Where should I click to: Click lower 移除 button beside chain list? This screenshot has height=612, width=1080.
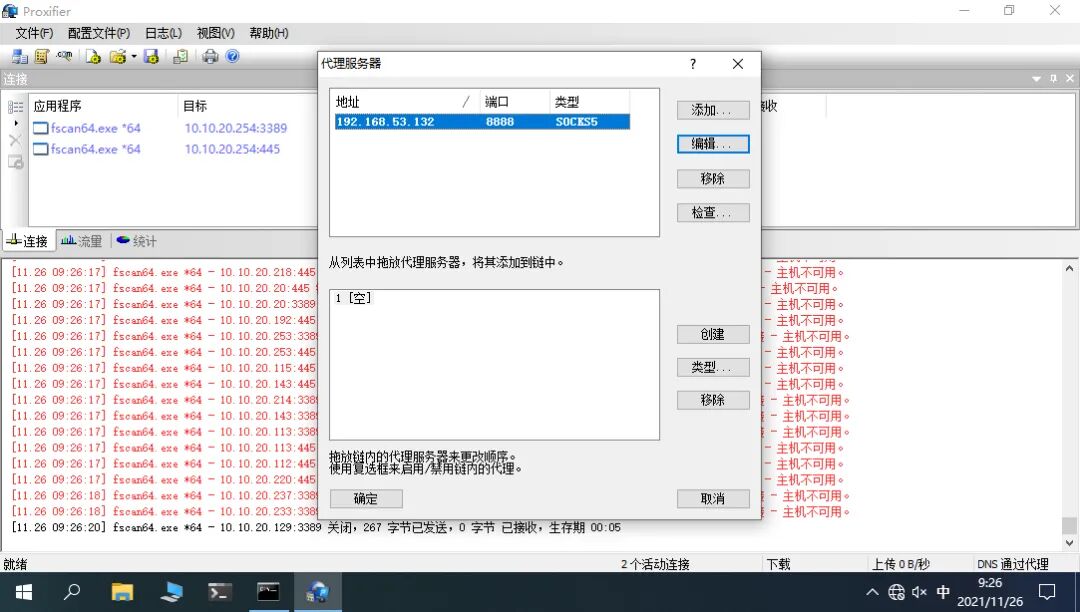[713, 400]
